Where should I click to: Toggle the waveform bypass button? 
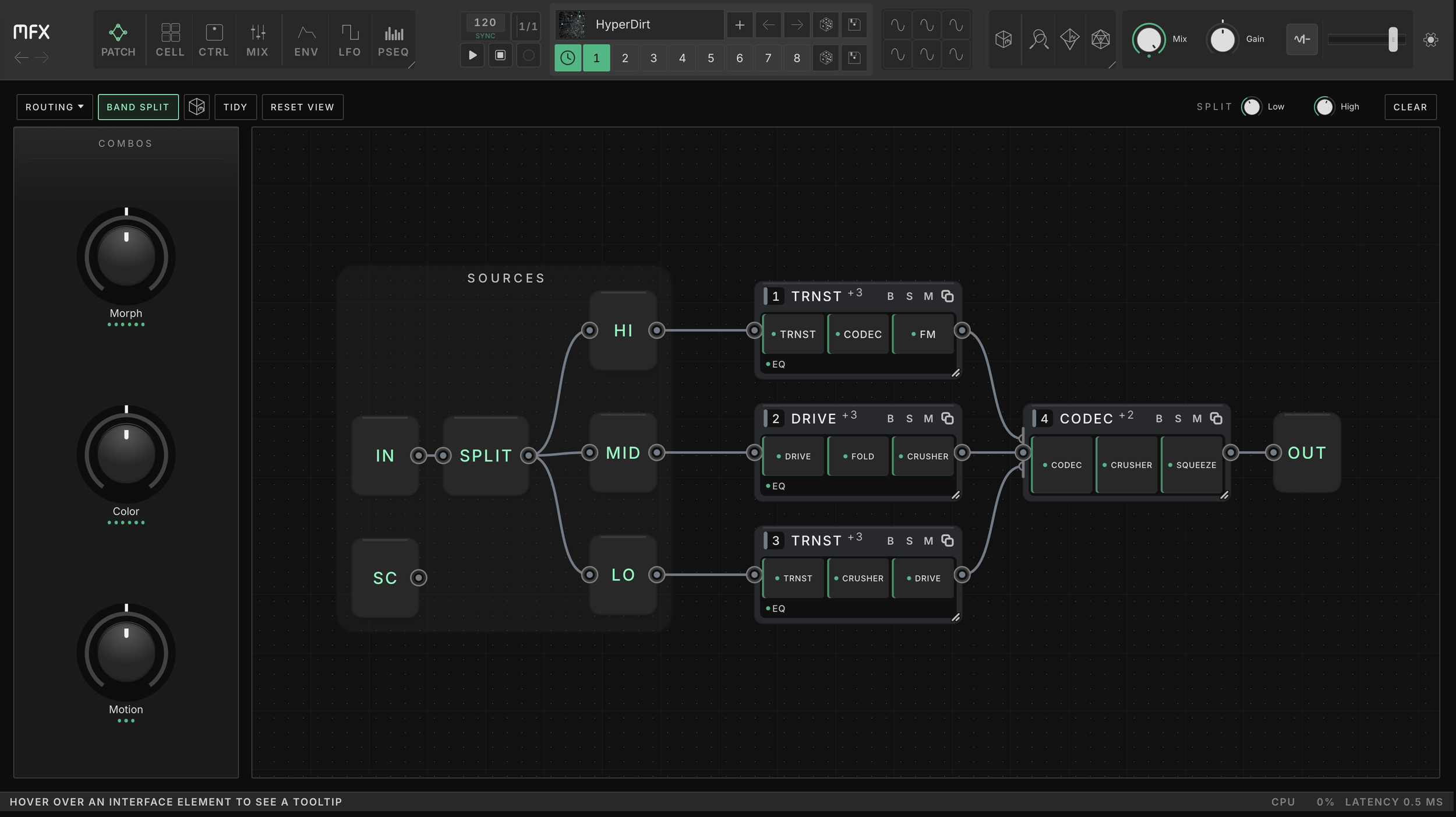(x=1302, y=40)
